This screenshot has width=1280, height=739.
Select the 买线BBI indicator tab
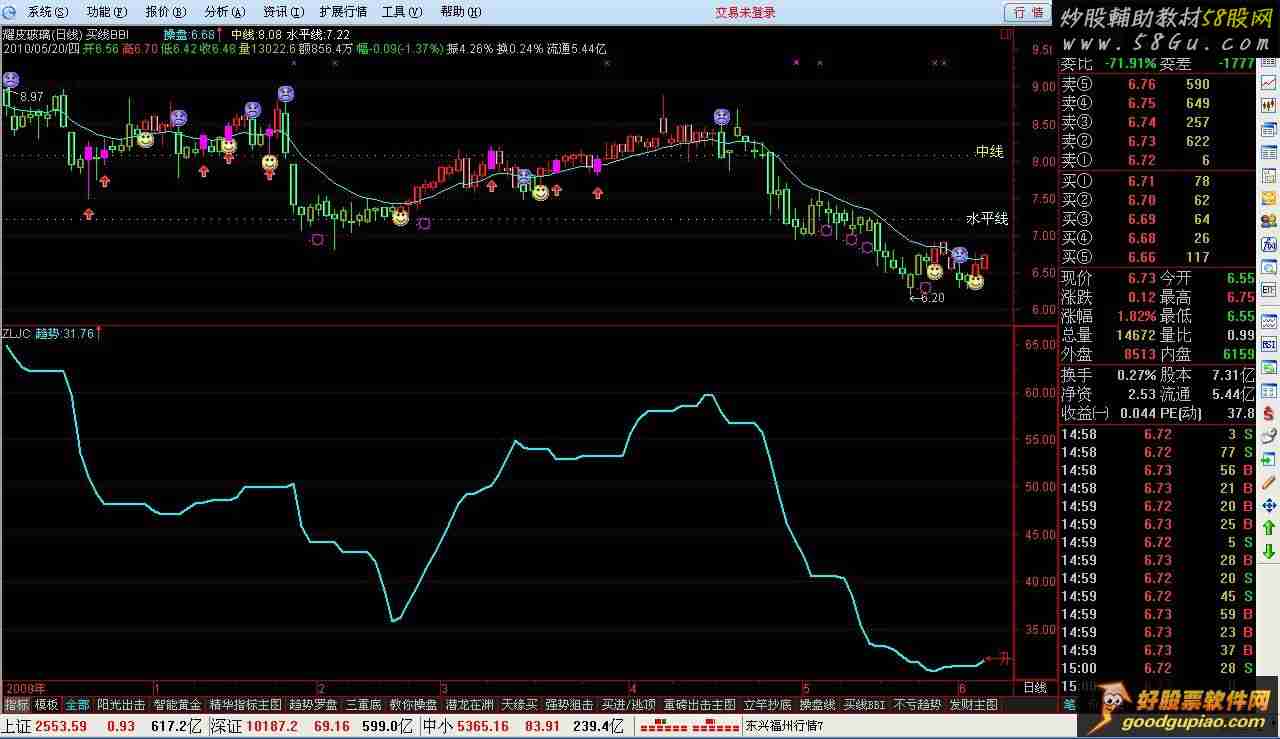tap(865, 704)
